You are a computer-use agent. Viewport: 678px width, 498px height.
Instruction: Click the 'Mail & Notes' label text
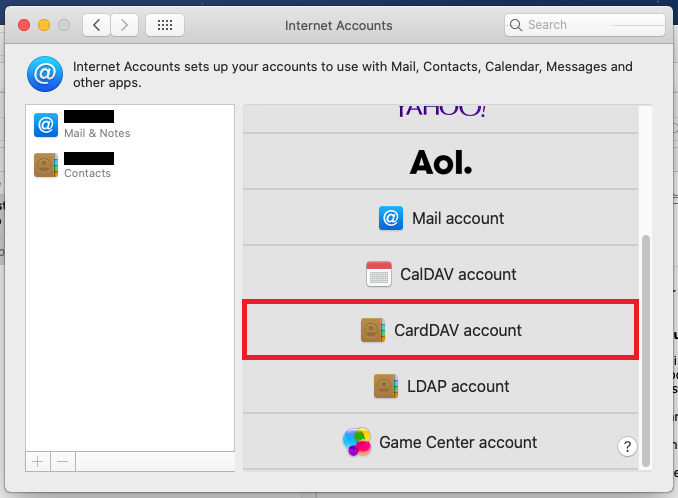click(97, 133)
